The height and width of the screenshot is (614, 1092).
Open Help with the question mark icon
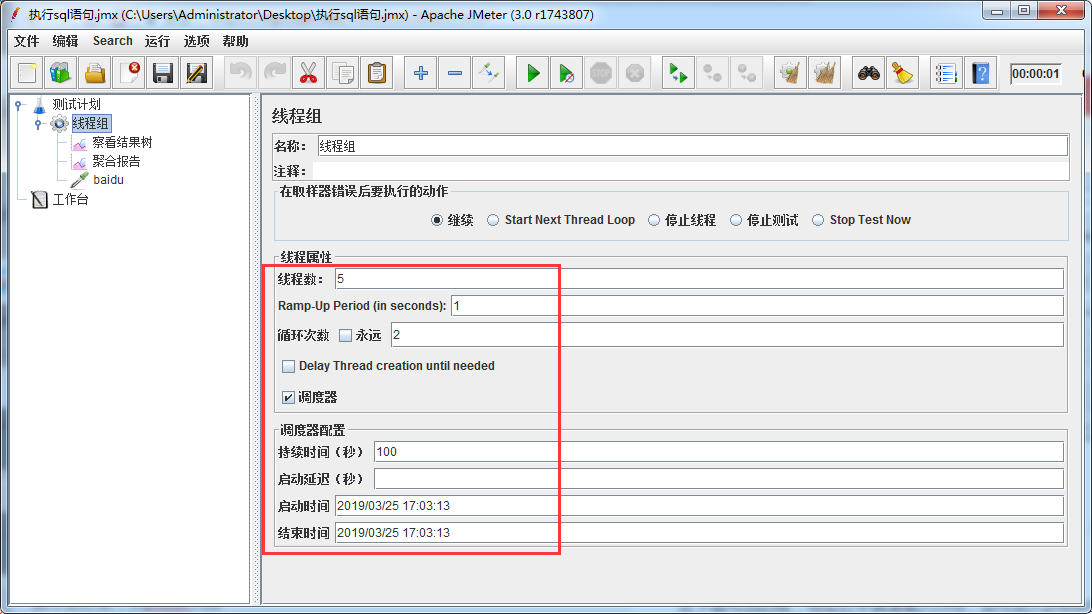pos(981,73)
